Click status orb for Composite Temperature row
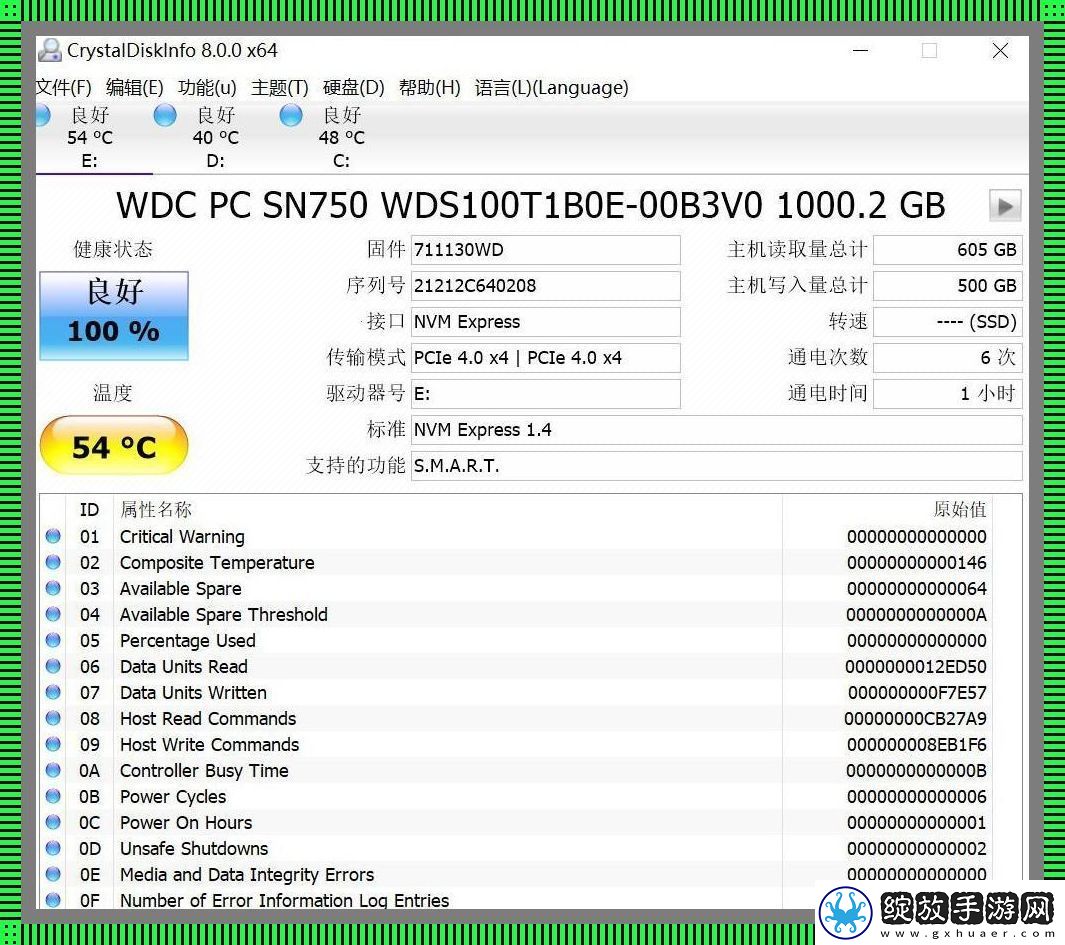 [x=53, y=562]
